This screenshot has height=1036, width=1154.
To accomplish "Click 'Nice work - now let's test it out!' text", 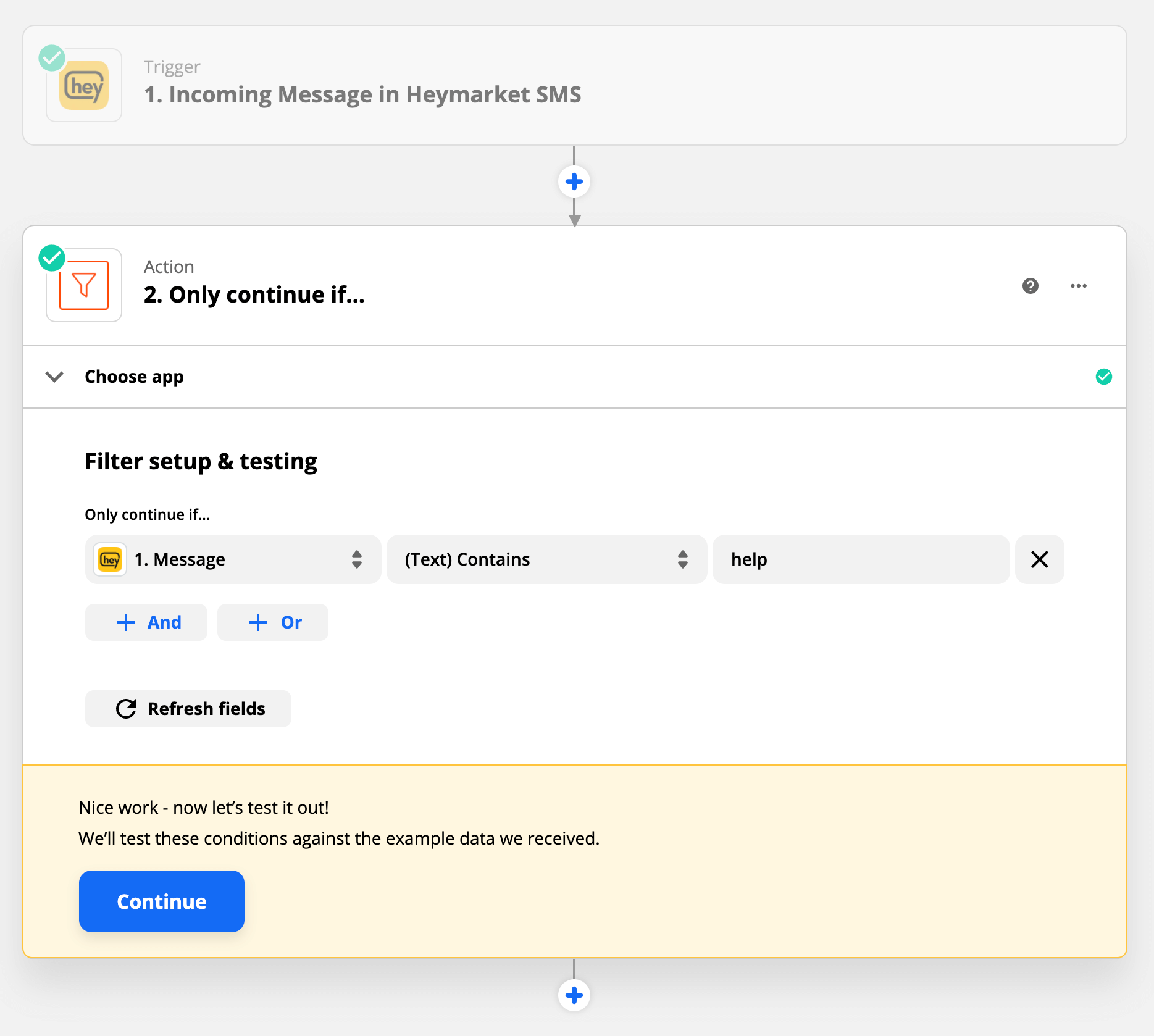I will [204, 808].
